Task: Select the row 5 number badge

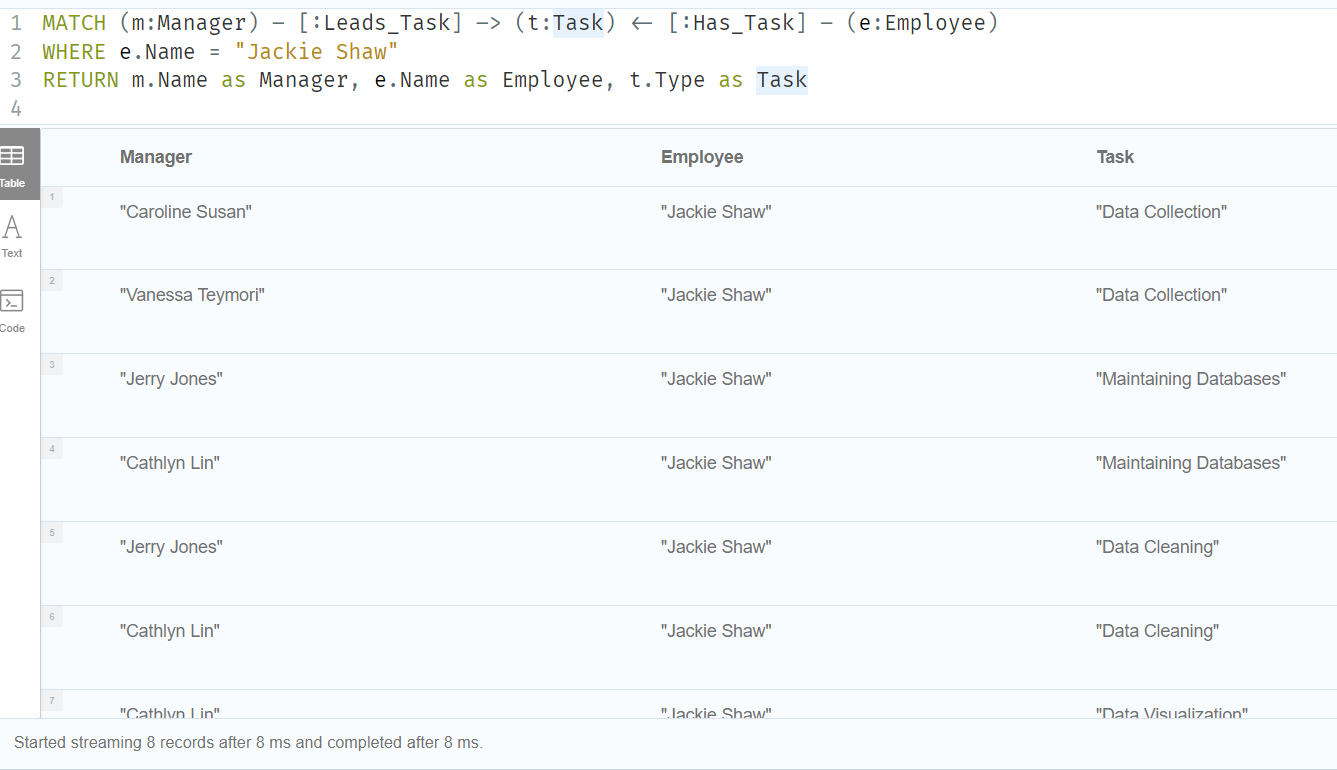Action: click(x=52, y=532)
